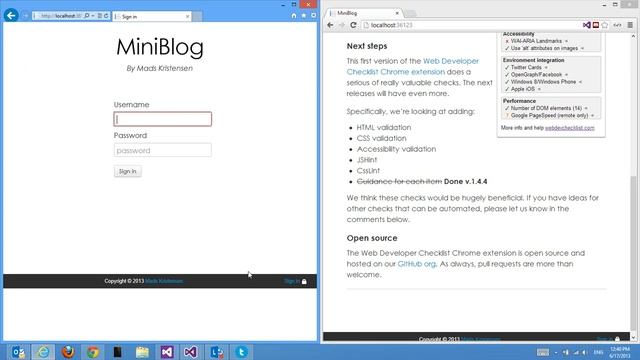640x360 pixels.
Task: Expand the WAI-ARIA Landmarks item
Action: pyautogui.click(x=567, y=41)
